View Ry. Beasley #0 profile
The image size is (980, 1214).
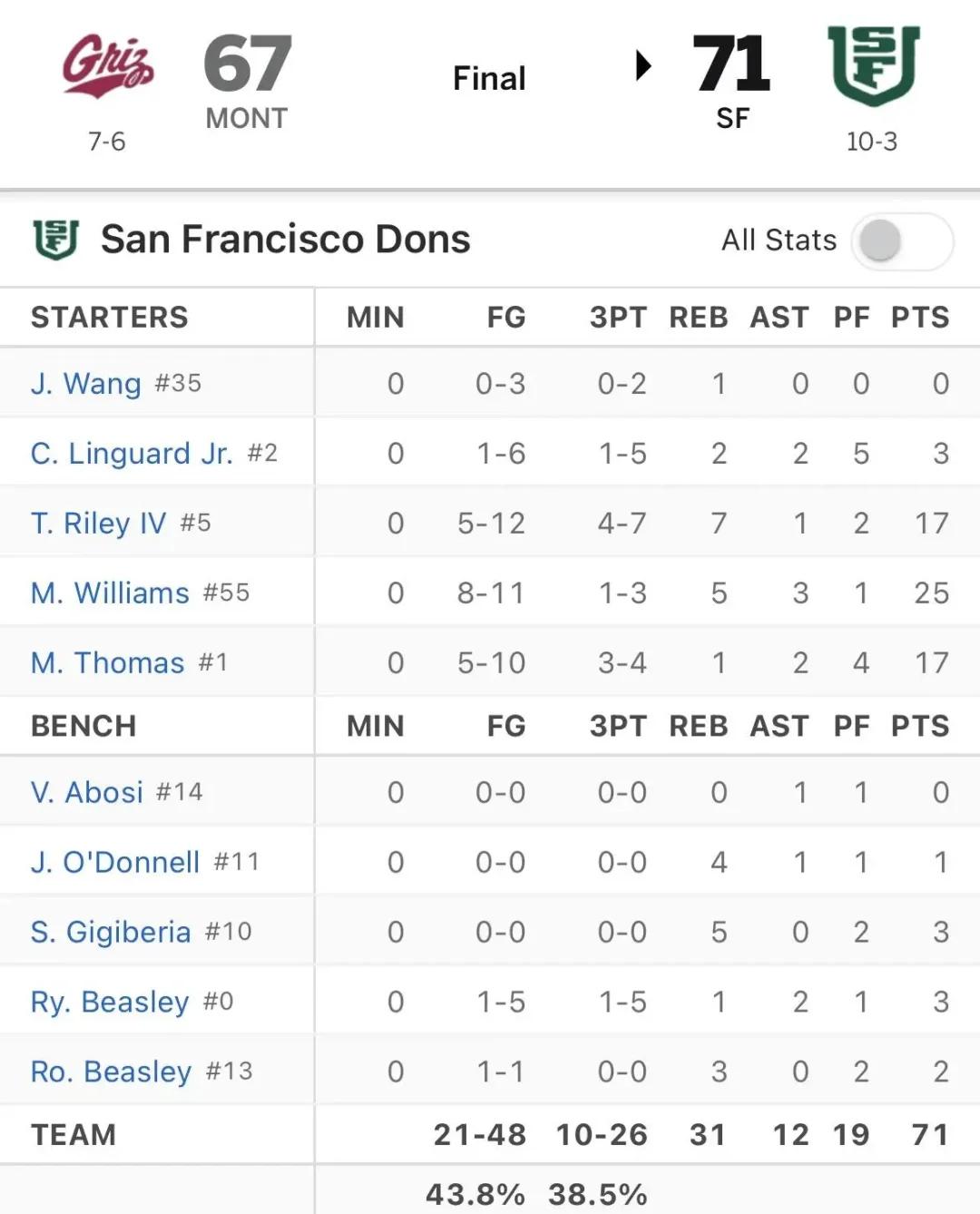pos(132,1003)
